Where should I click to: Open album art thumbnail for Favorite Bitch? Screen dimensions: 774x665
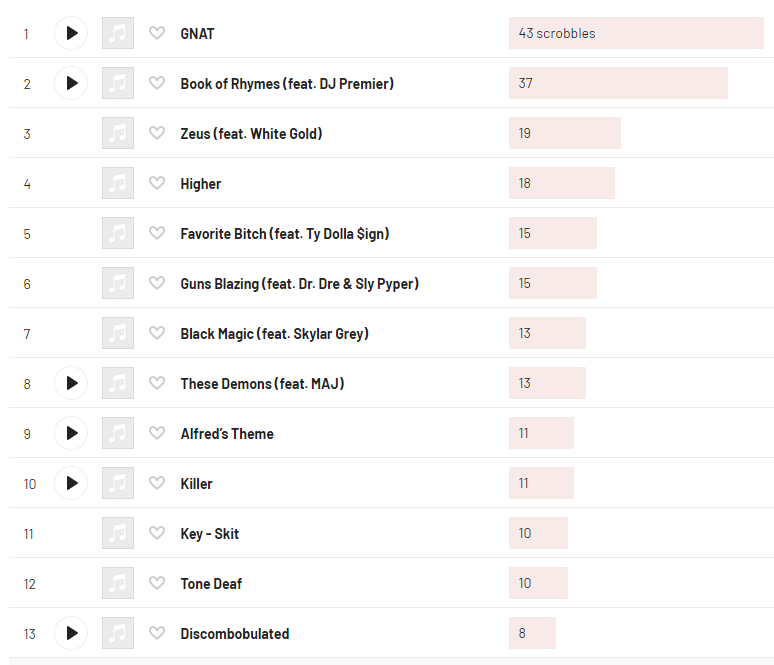point(118,233)
